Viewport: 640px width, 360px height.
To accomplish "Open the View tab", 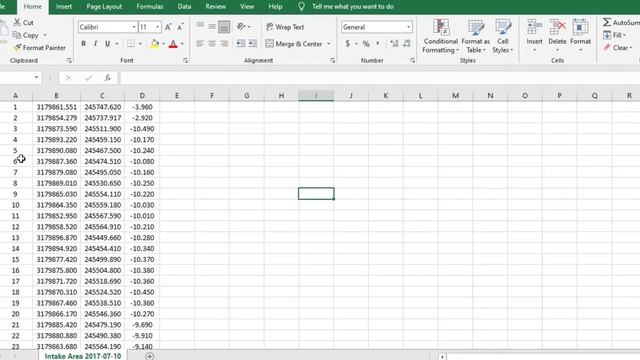I will click(x=247, y=7).
